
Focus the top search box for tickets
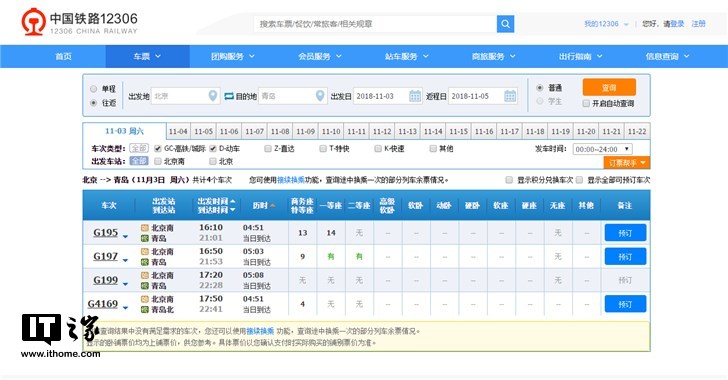(375, 24)
